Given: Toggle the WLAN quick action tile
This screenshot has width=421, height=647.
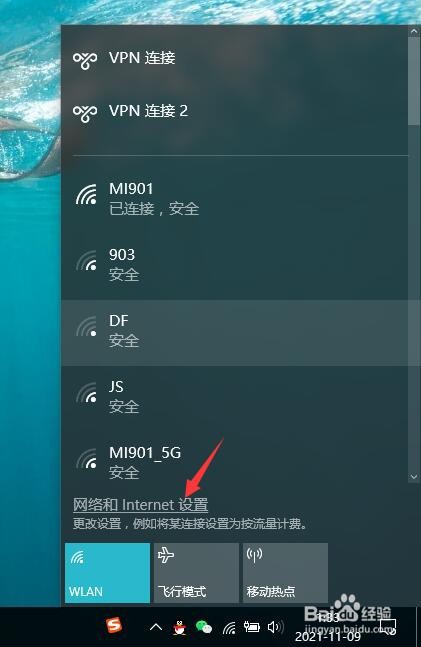Looking at the screenshot, I should [x=107, y=573].
